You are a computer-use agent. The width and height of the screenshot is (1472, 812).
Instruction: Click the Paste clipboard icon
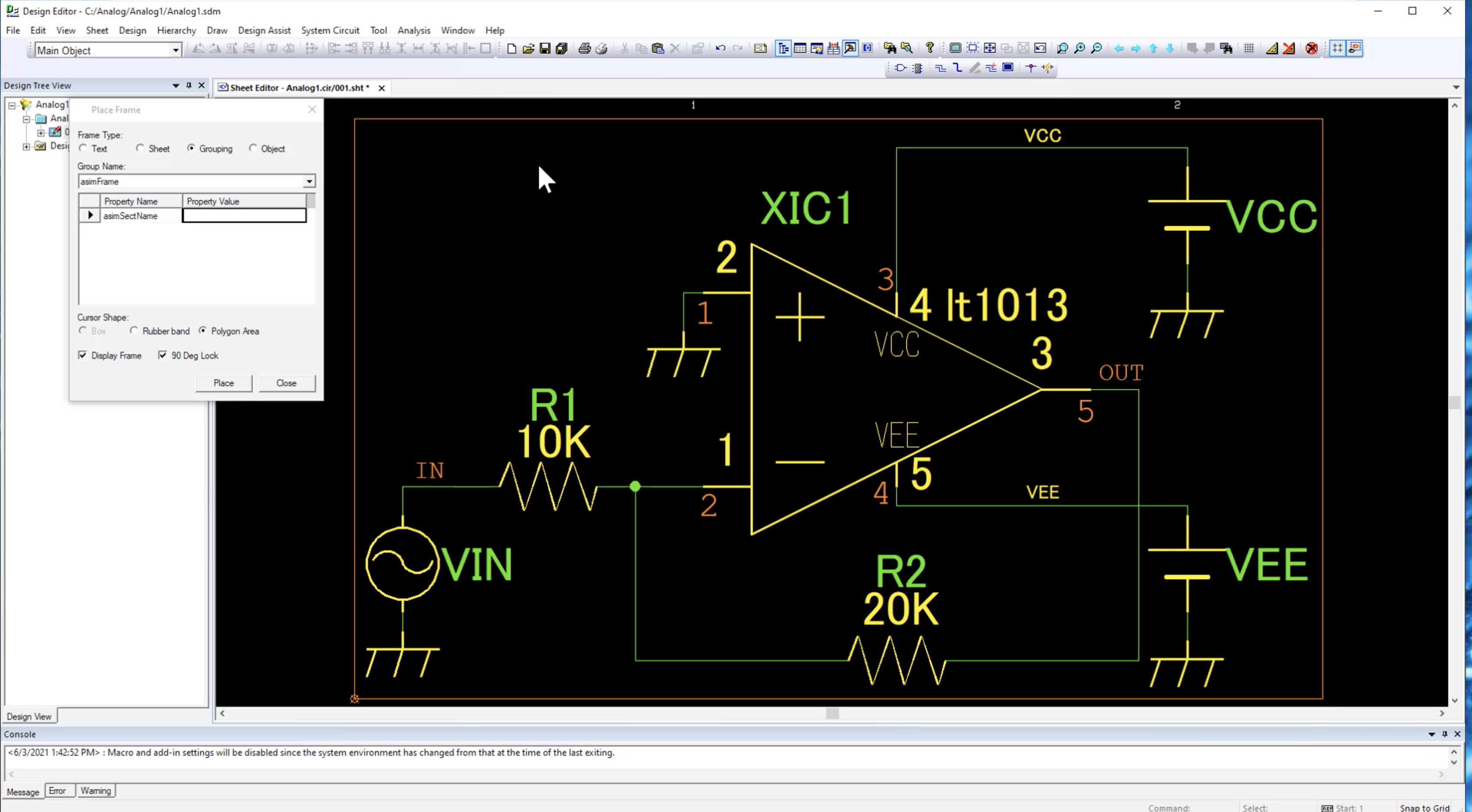tap(658, 49)
